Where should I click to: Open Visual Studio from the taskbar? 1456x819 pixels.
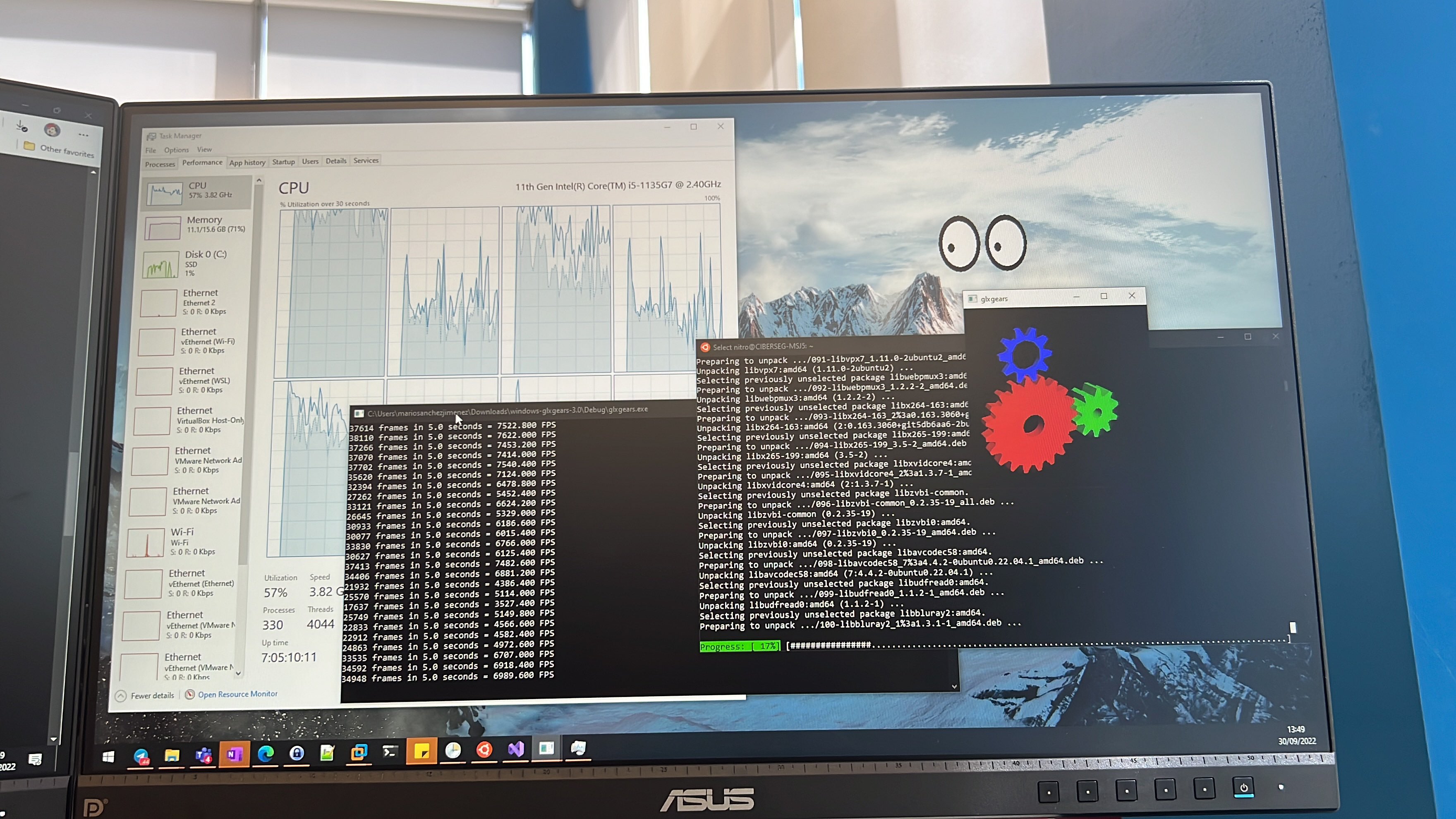[x=515, y=749]
